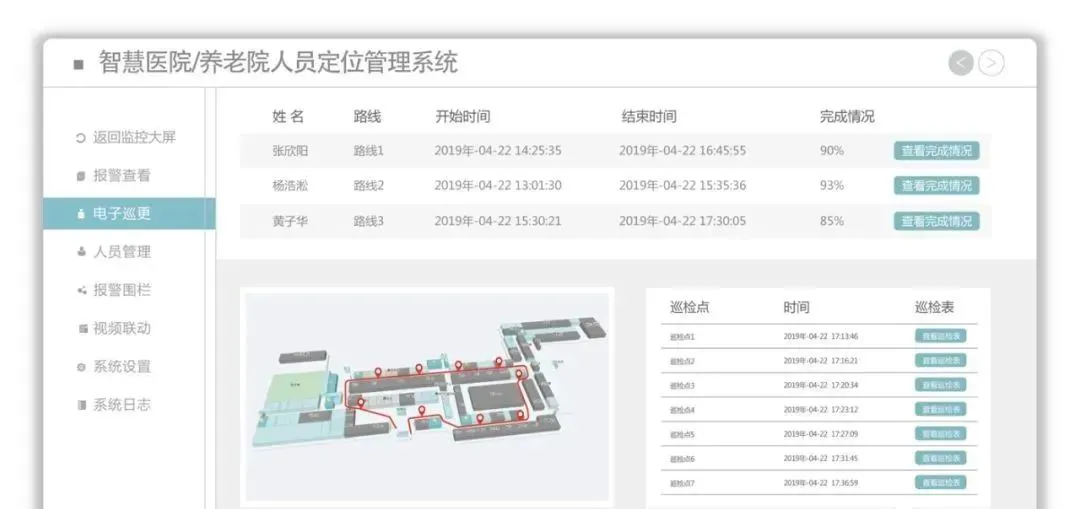Click the 返回监控大屏 back icon
The width and height of the screenshot is (1080, 509).
(81, 138)
